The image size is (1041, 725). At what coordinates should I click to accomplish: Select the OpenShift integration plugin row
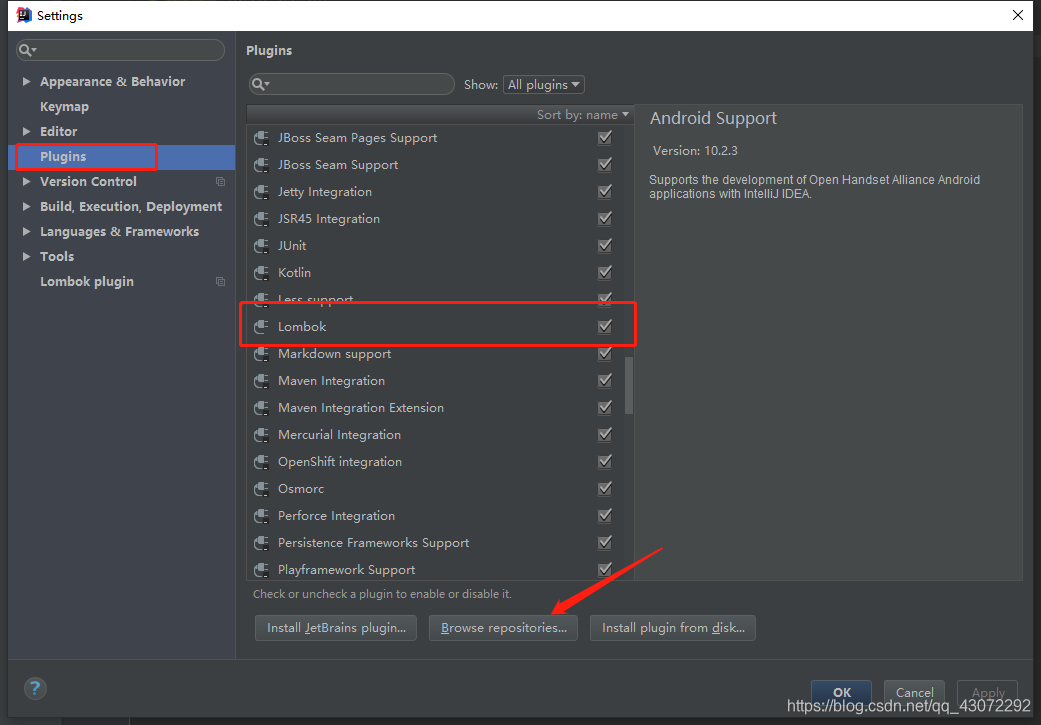click(436, 462)
